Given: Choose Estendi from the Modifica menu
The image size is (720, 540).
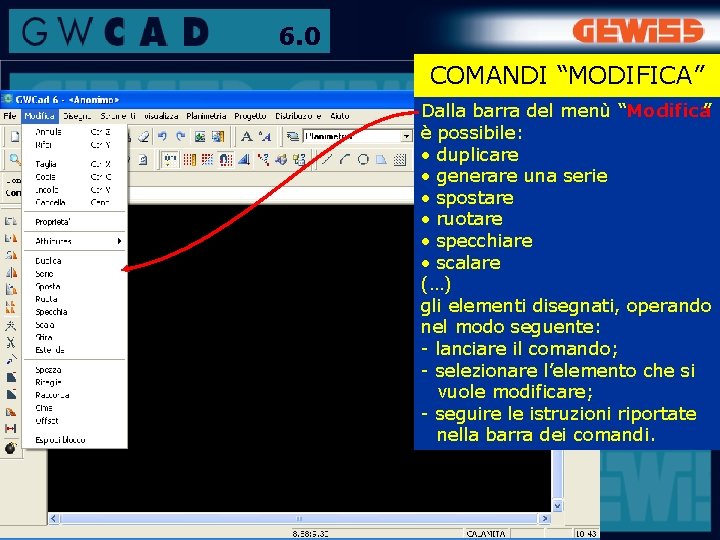Looking at the screenshot, I should [x=74, y=350].
